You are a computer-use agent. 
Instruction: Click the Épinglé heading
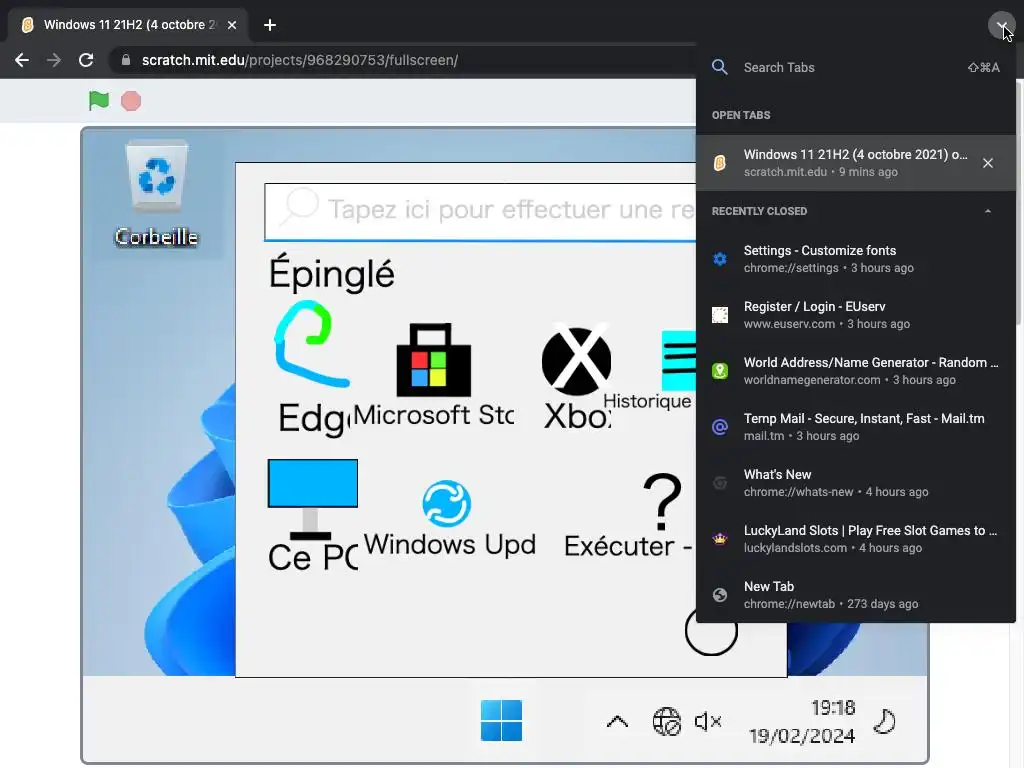[x=331, y=274]
